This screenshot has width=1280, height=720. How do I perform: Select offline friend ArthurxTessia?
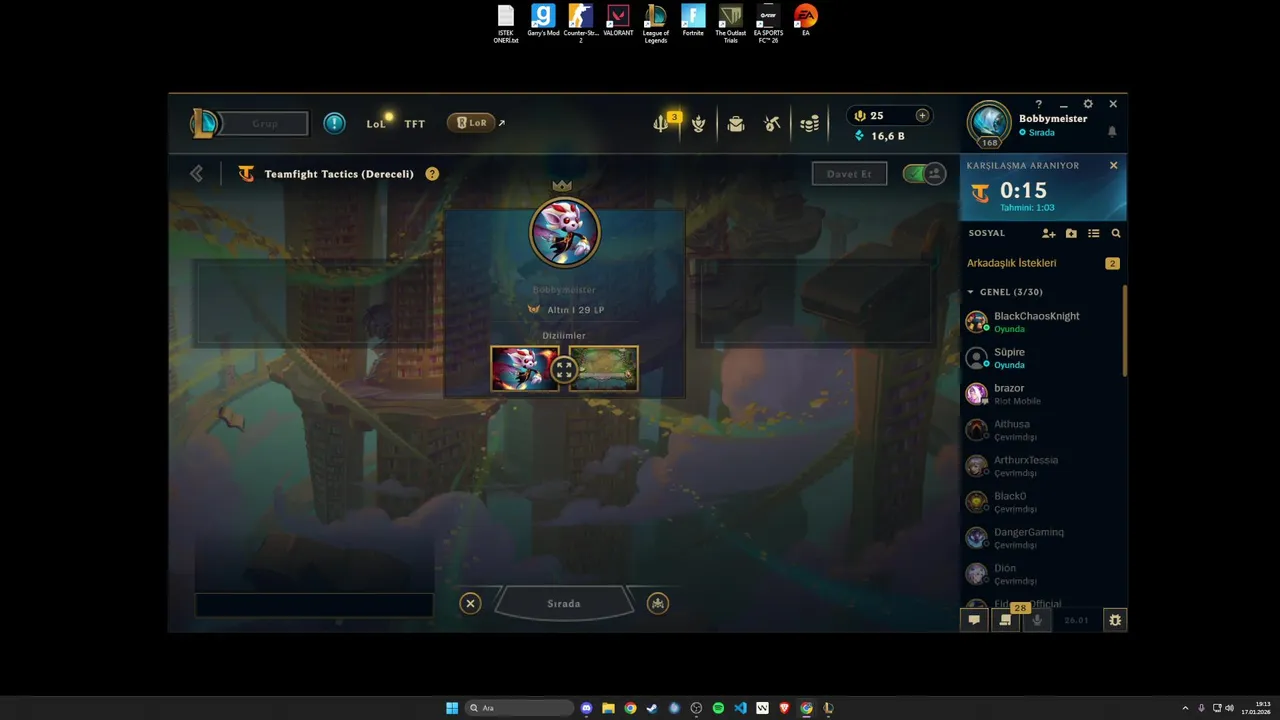1041,466
